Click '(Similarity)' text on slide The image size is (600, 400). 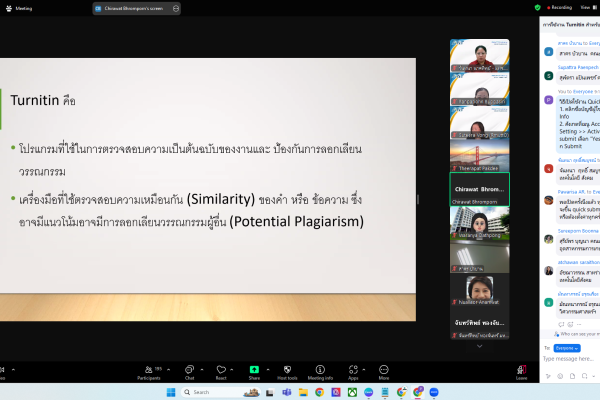221,199
